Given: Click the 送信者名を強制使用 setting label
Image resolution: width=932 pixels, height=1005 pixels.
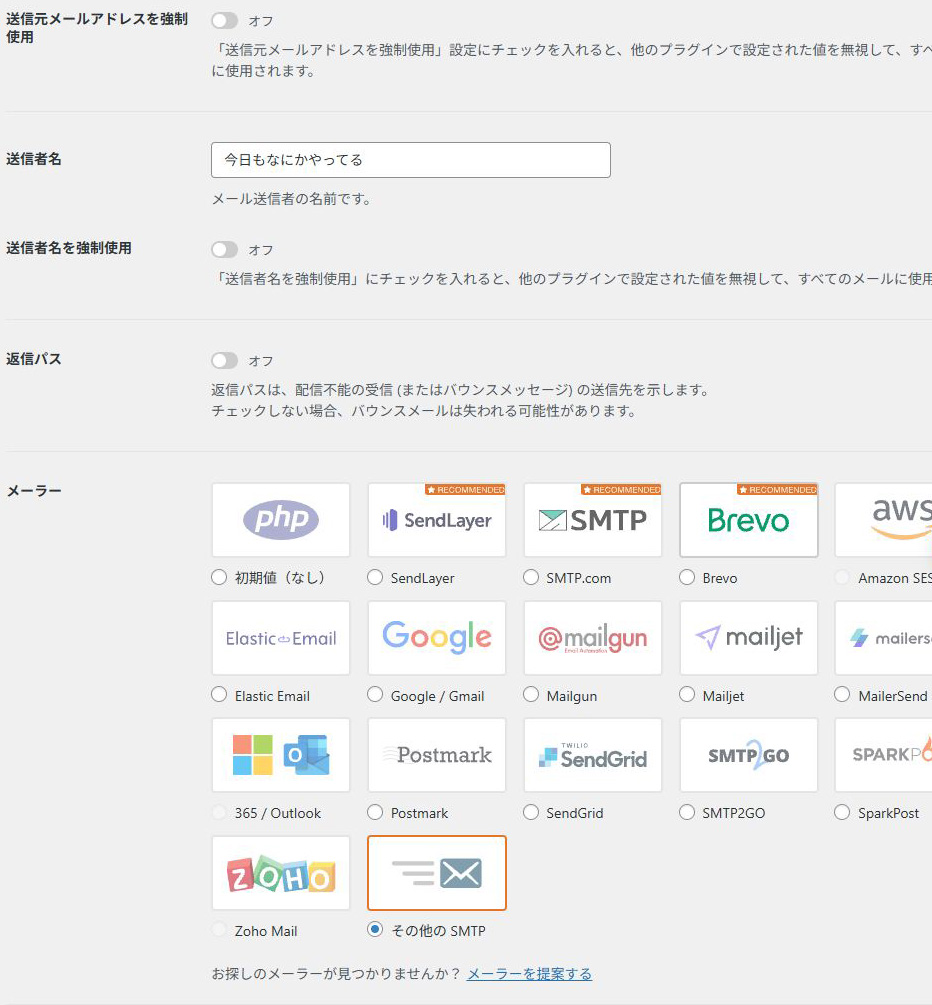Looking at the screenshot, I should tap(69, 248).
